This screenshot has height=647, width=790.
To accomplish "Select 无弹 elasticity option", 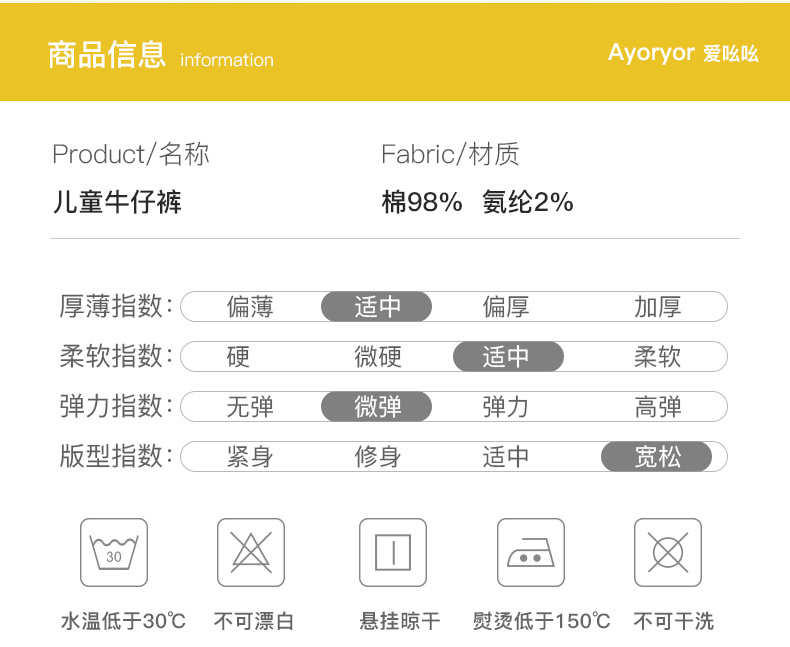I will coord(250,407).
